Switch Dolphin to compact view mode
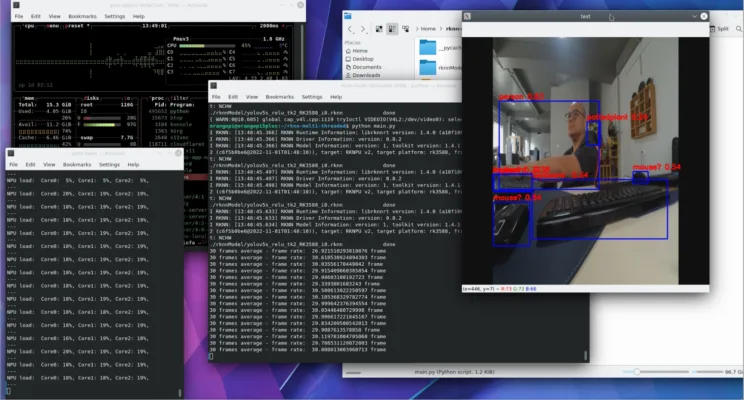The width and height of the screenshot is (744, 400). (392, 29)
